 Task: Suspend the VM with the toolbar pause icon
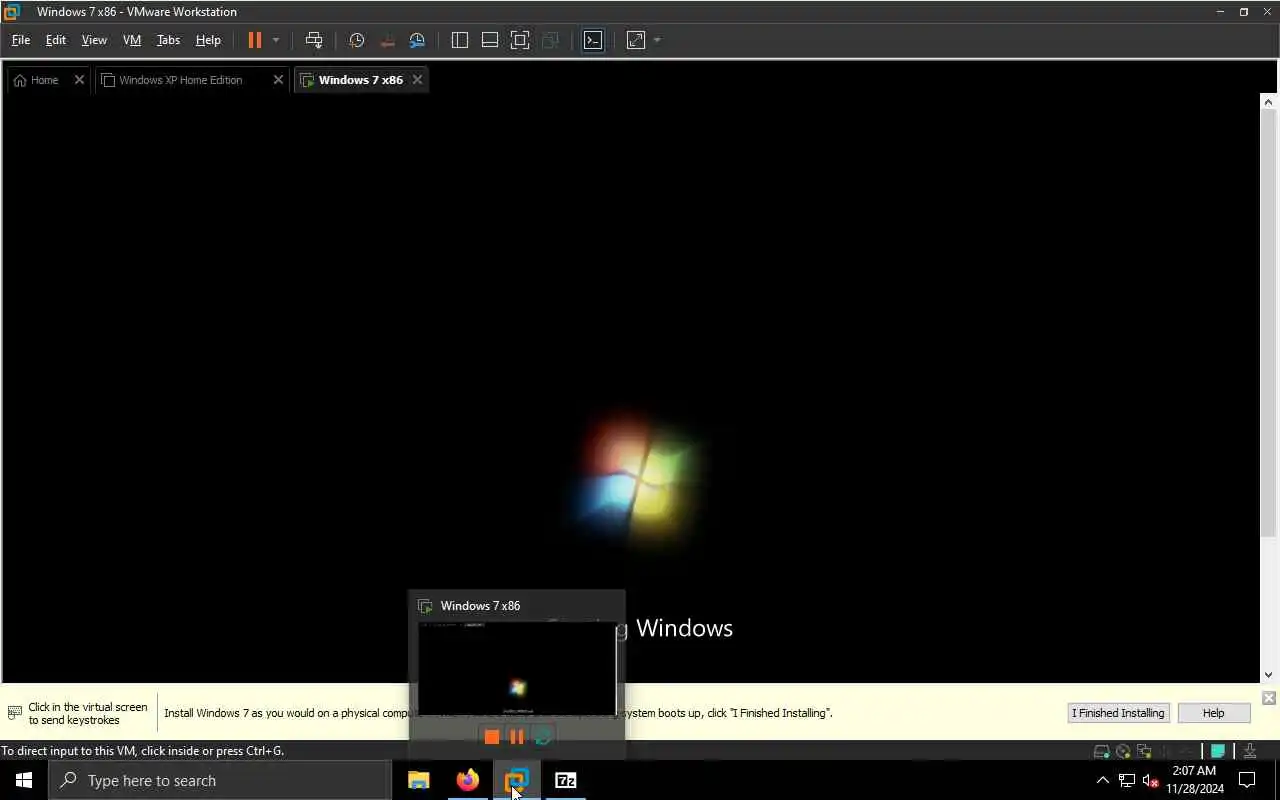tap(254, 40)
